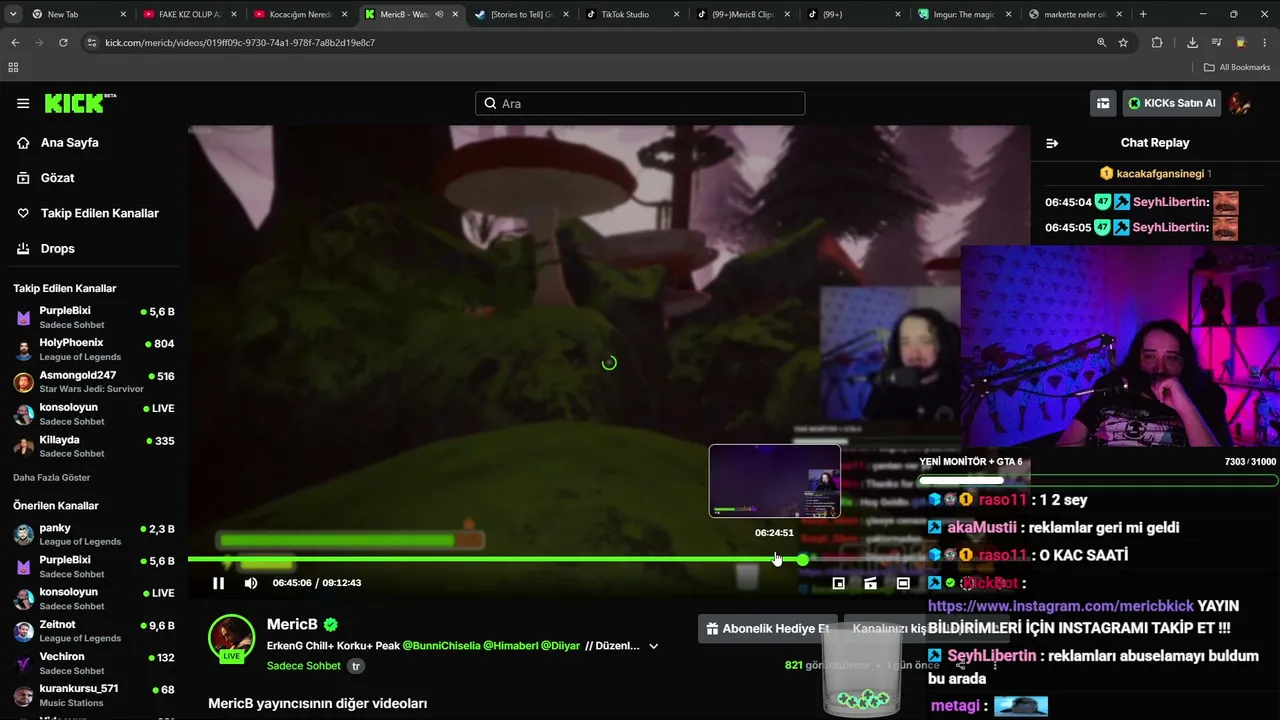This screenshot has height=720, width=1280.
Task: Click the Sadece Sohbet category link
Action: [x=304, y=666]
